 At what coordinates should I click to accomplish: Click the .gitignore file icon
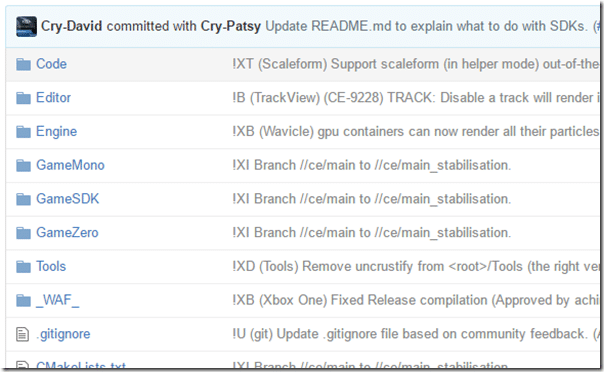pyautogui.click(x=22, y=334)
